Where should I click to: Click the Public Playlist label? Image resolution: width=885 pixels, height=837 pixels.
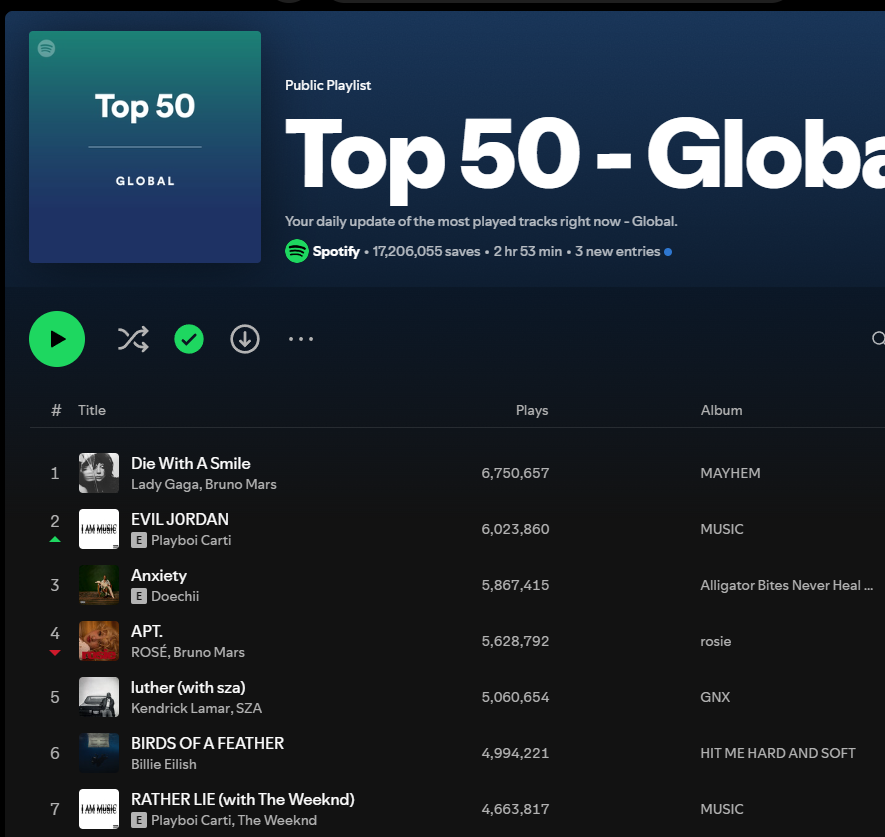(328, 85)
